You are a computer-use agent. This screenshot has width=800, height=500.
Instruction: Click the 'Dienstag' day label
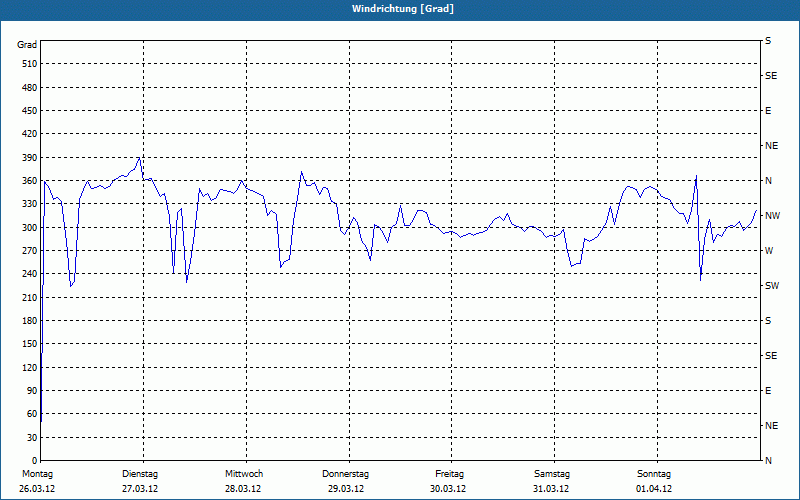click(x=140, y=474)
